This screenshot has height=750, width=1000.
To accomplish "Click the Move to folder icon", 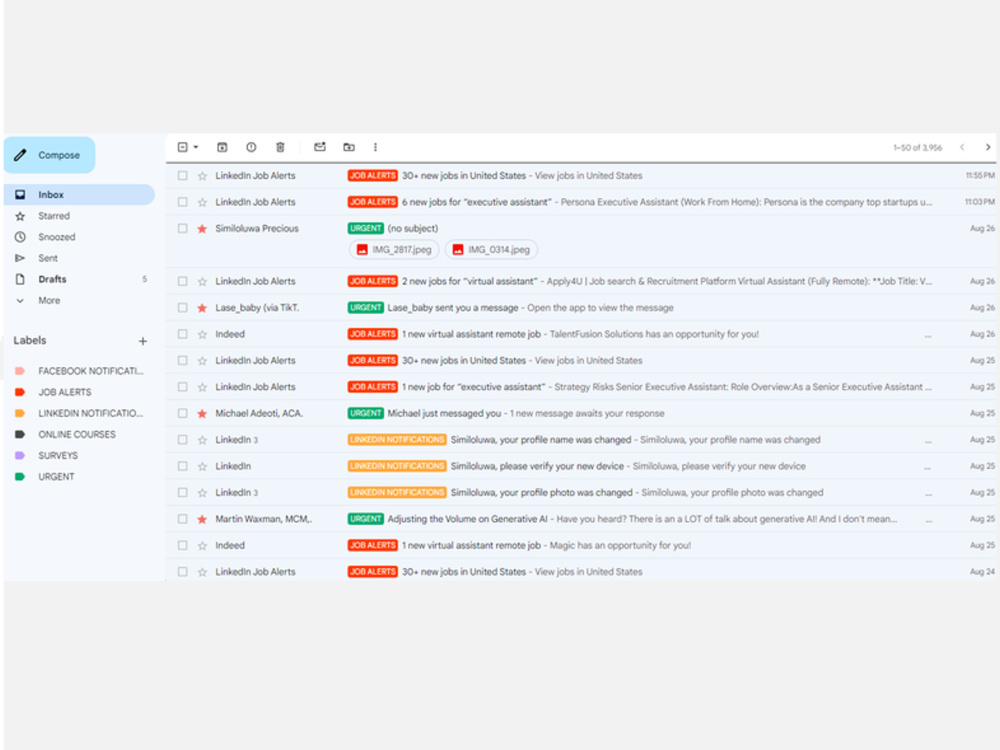I will (349, 147).
